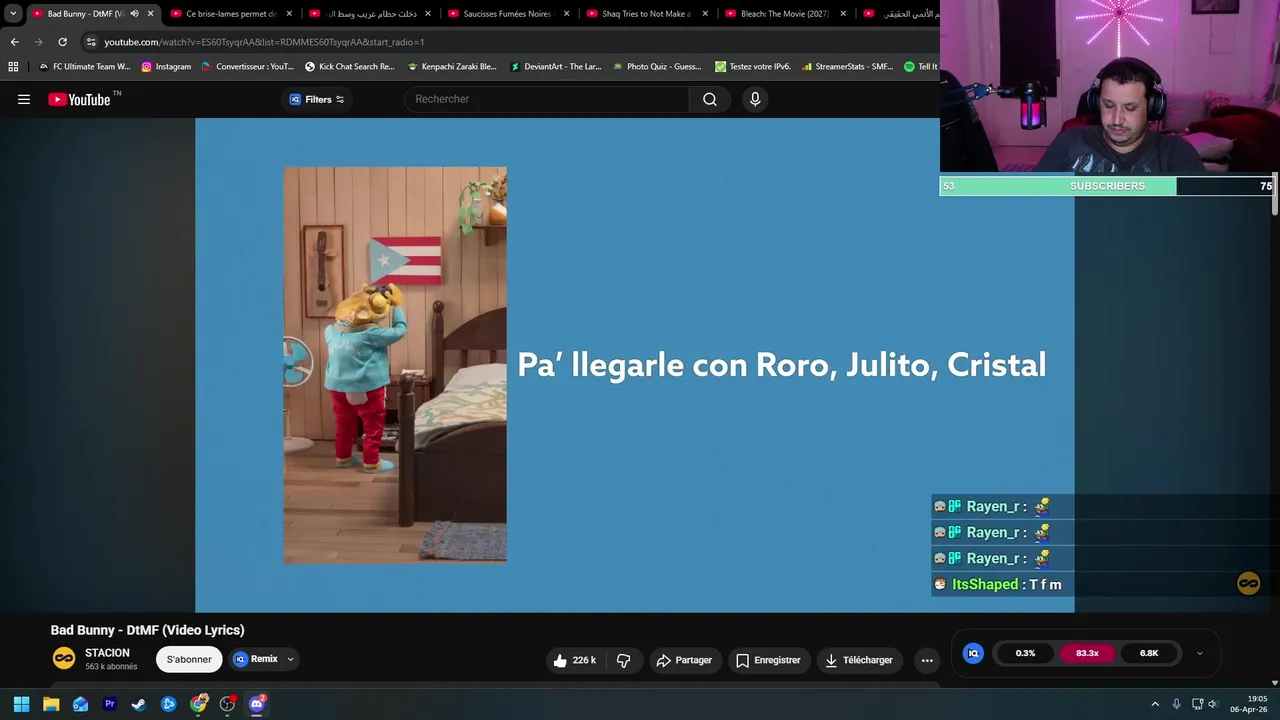Screen dimensions: 1280x720
Task: Click the 0.3% vidIQ stat pill
Action: pos(1025,653)
